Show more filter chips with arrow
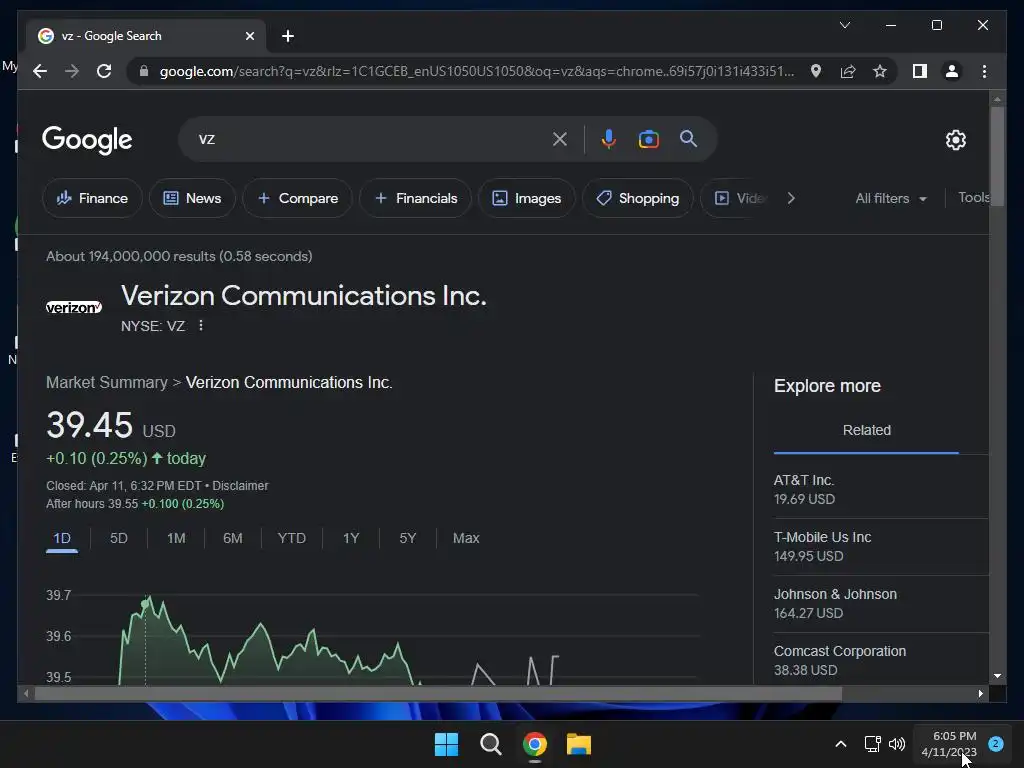Viewport: 1024px width, 768px height. coord(791,198)
